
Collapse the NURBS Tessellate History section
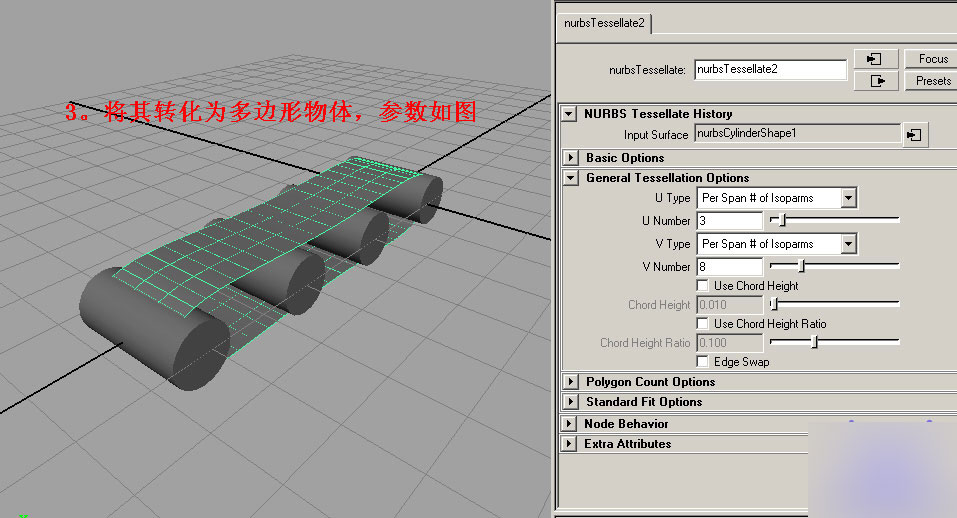point(569,113)
